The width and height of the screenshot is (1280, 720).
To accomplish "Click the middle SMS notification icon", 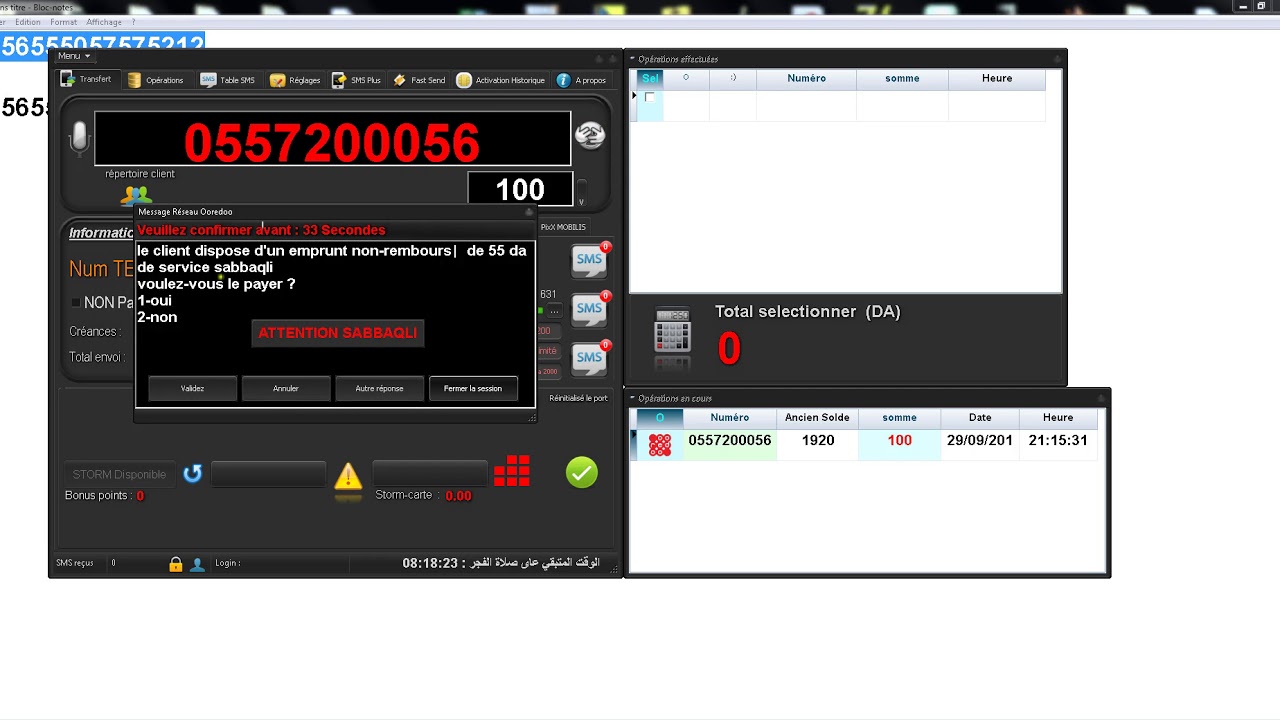I will click(x=590, y=309).
